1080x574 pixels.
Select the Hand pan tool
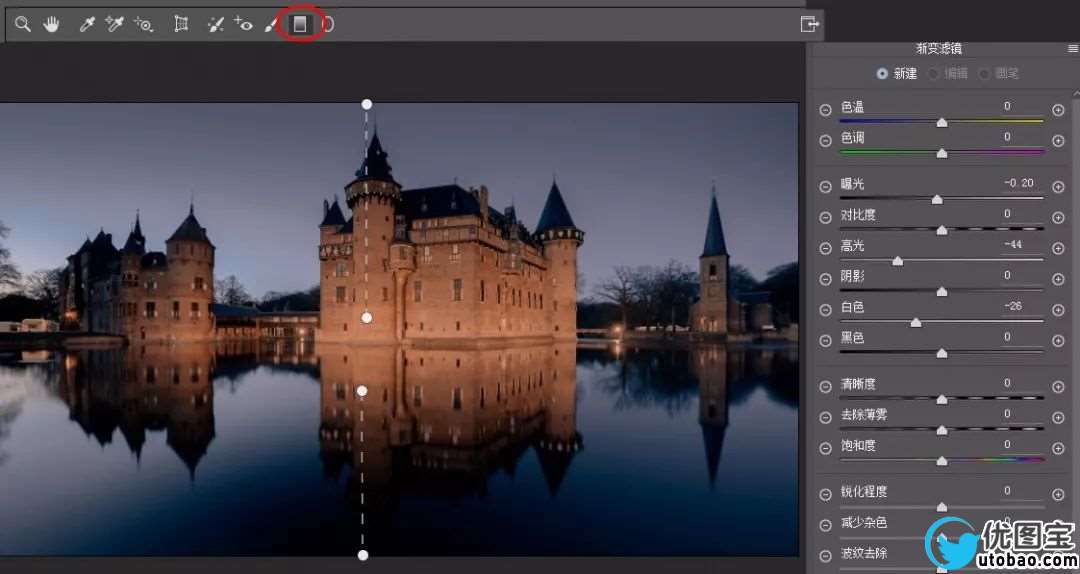pyautogui.click(x=51, y=25)
